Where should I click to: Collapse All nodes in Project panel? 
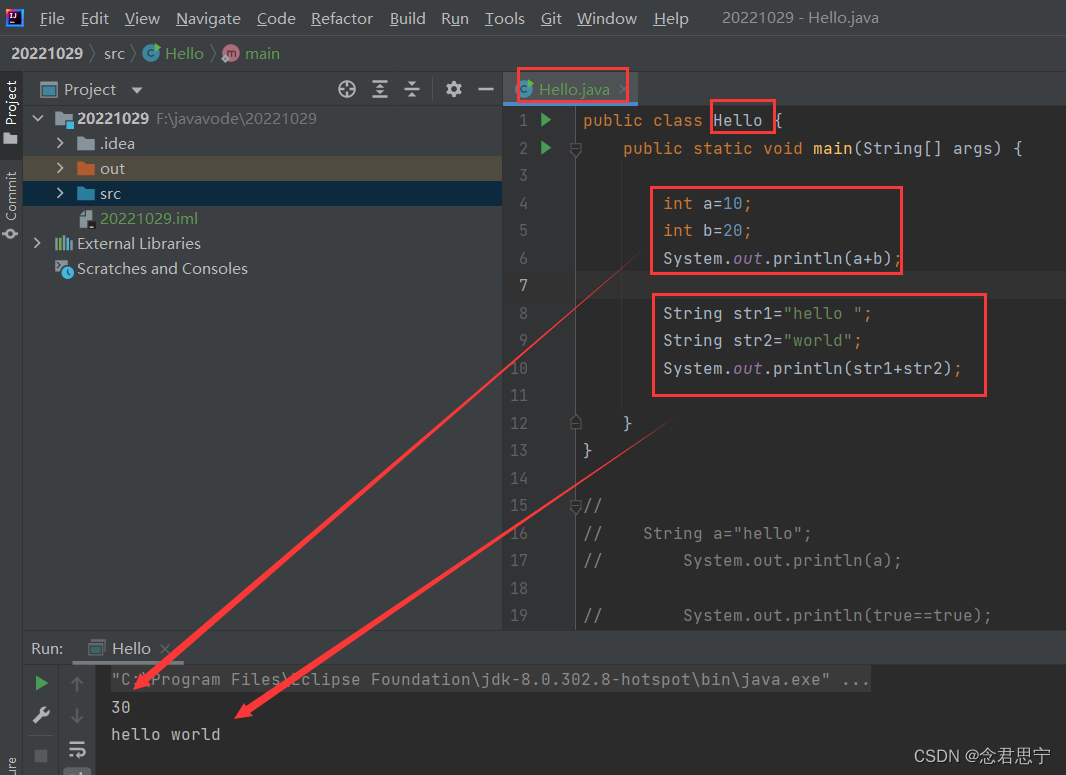point(412,89)
